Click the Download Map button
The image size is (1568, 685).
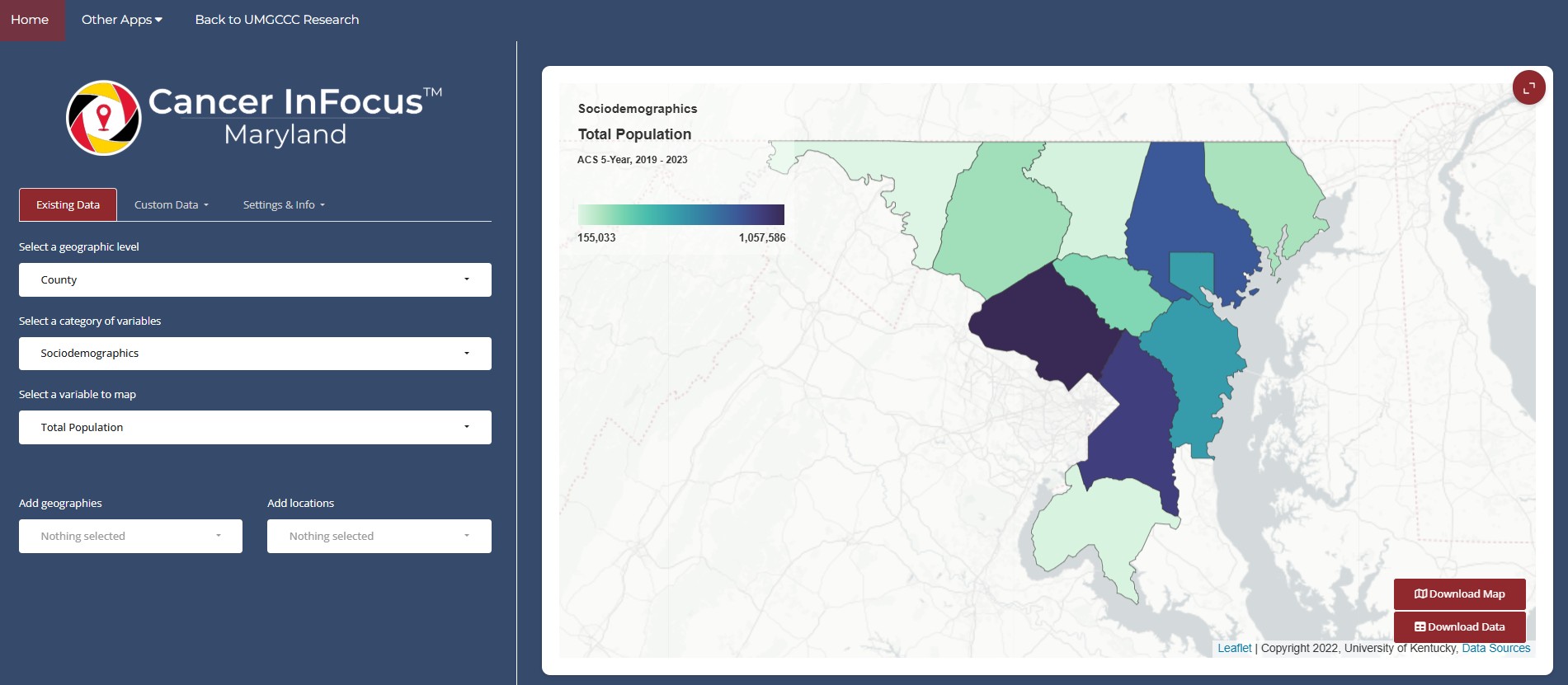1459,594
